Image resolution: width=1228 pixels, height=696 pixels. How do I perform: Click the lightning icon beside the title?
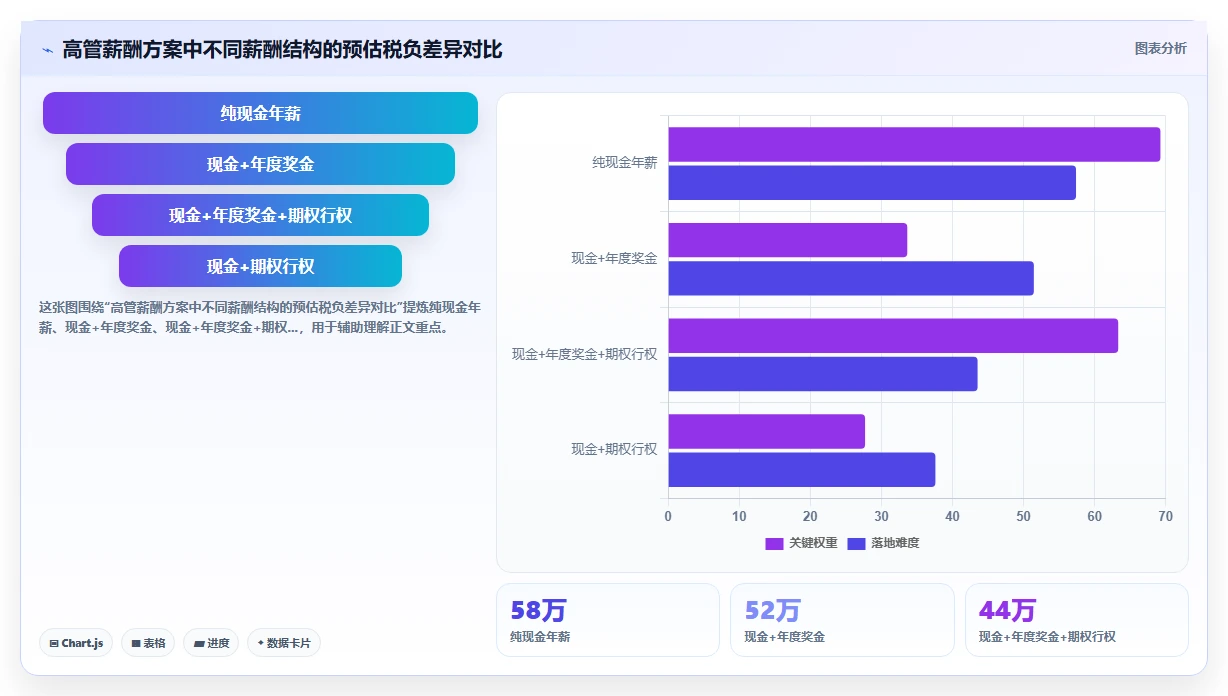[47, 49]
